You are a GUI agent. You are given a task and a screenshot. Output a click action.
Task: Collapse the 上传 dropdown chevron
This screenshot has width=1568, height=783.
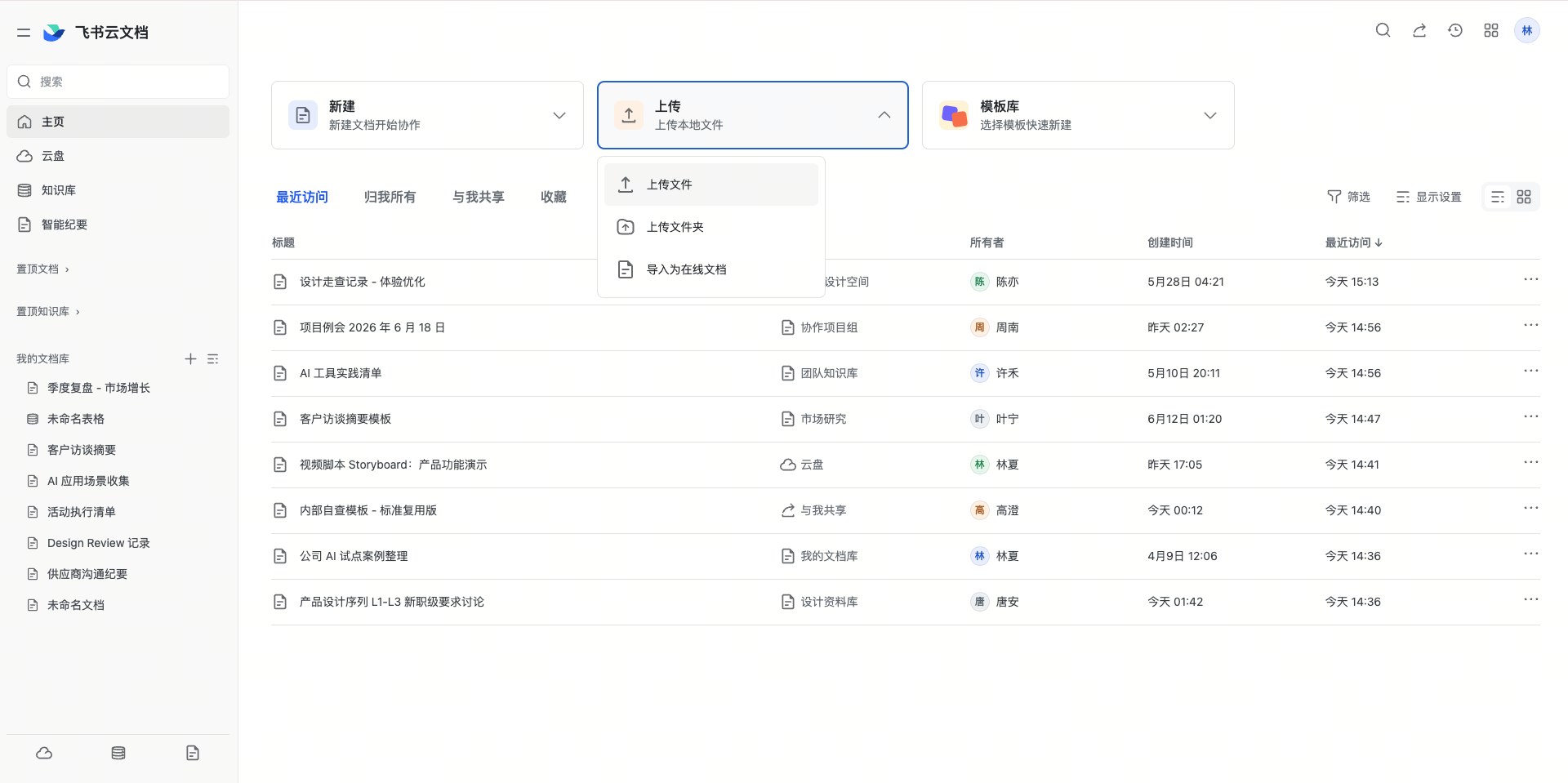(884, 115)
